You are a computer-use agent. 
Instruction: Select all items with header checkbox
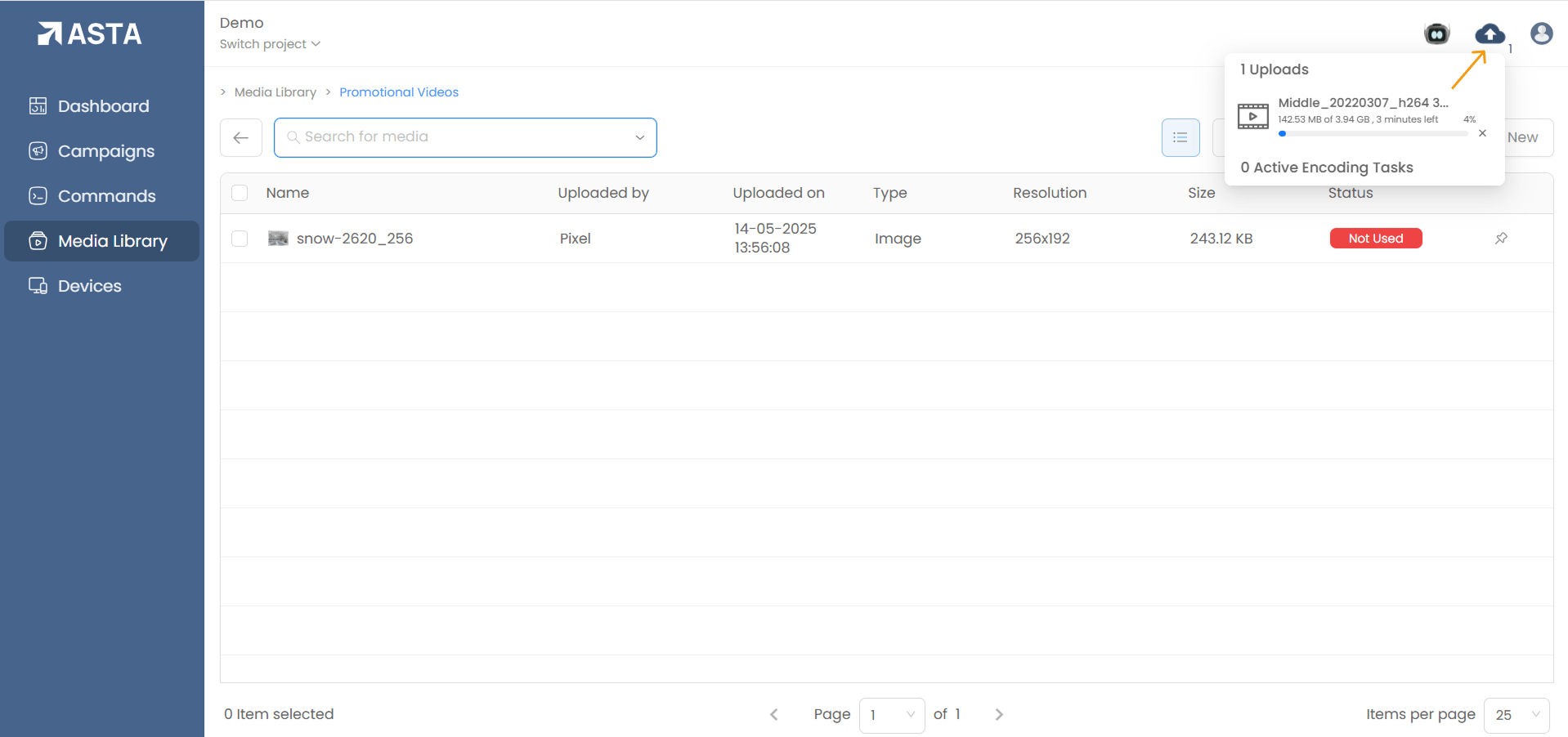[x=240, y=193]
